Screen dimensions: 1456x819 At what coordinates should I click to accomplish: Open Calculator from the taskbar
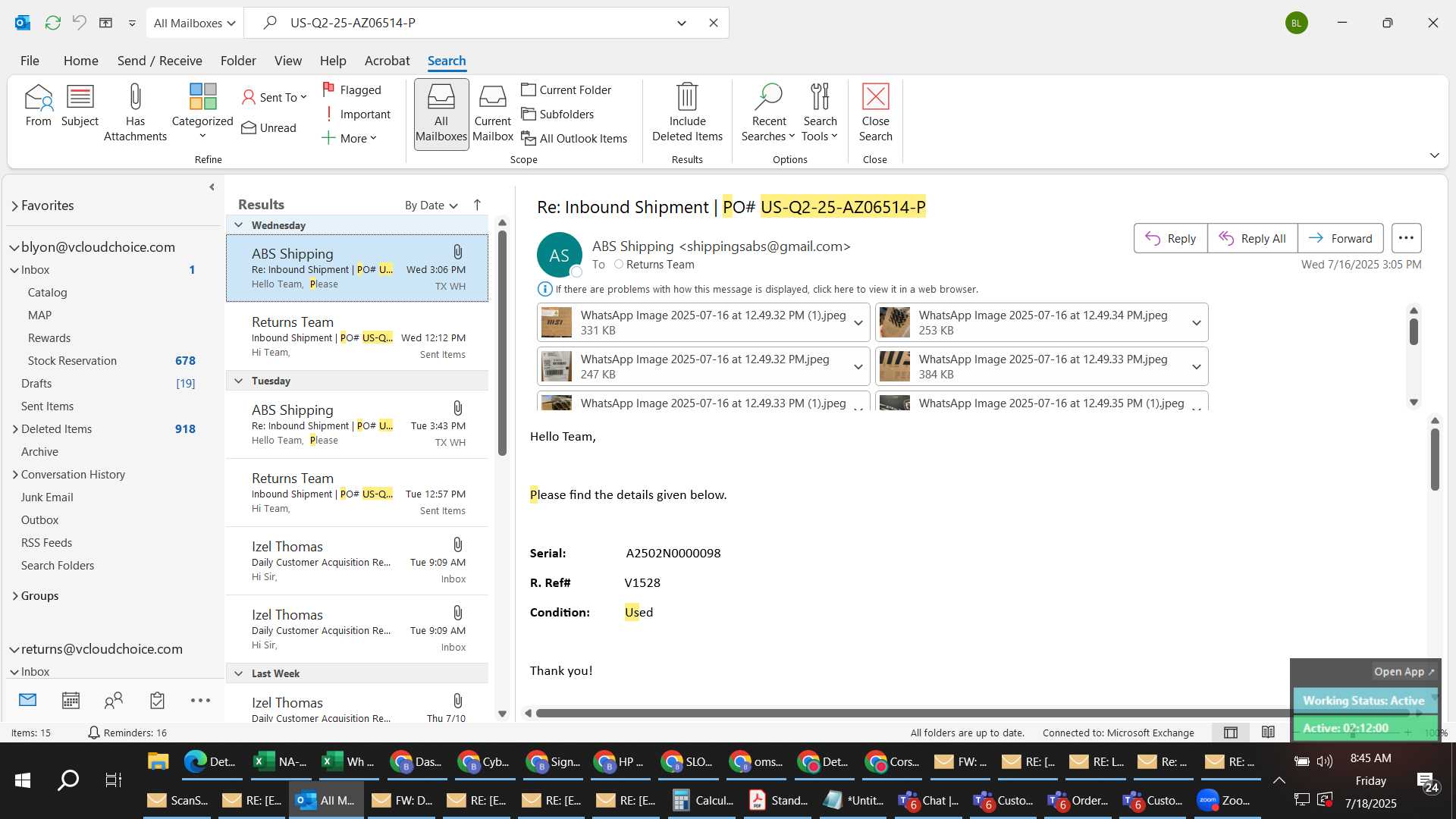tap(704, 800)
